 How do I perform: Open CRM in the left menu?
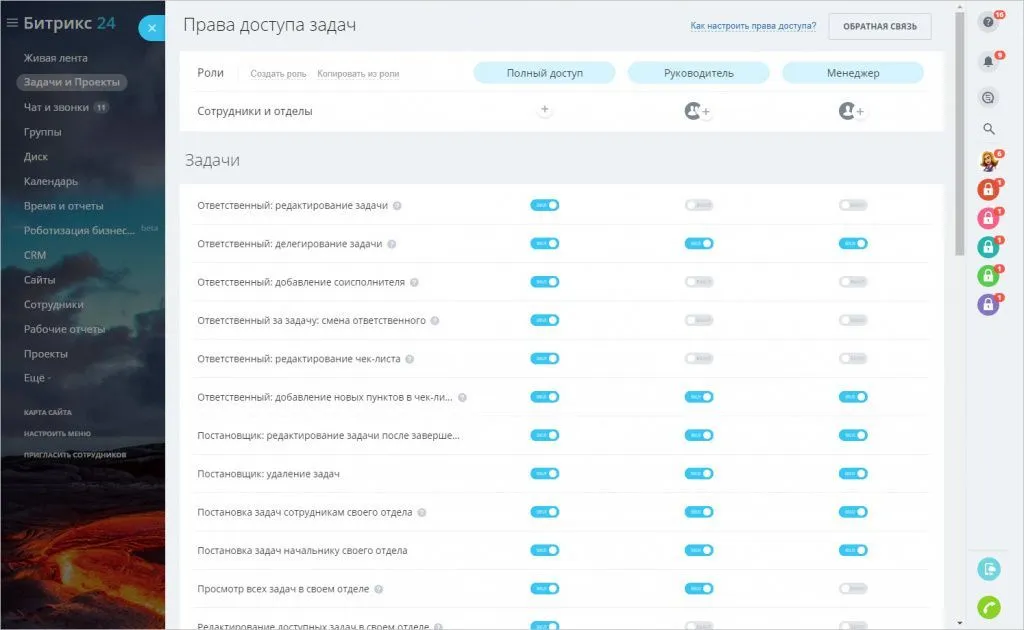[x=35, y=255]
